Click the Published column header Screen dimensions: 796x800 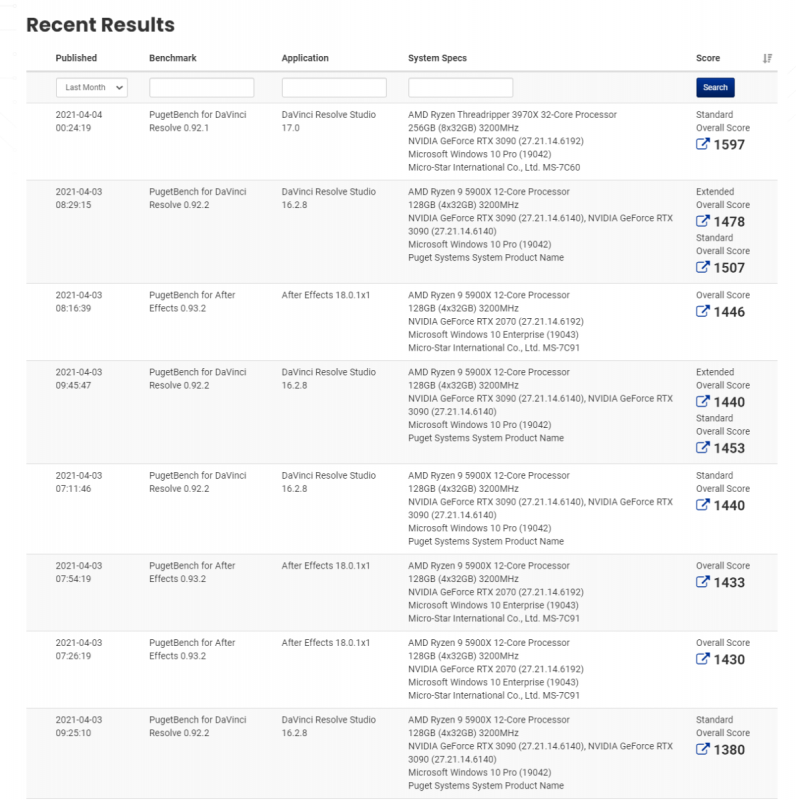(x=76, y=58)
